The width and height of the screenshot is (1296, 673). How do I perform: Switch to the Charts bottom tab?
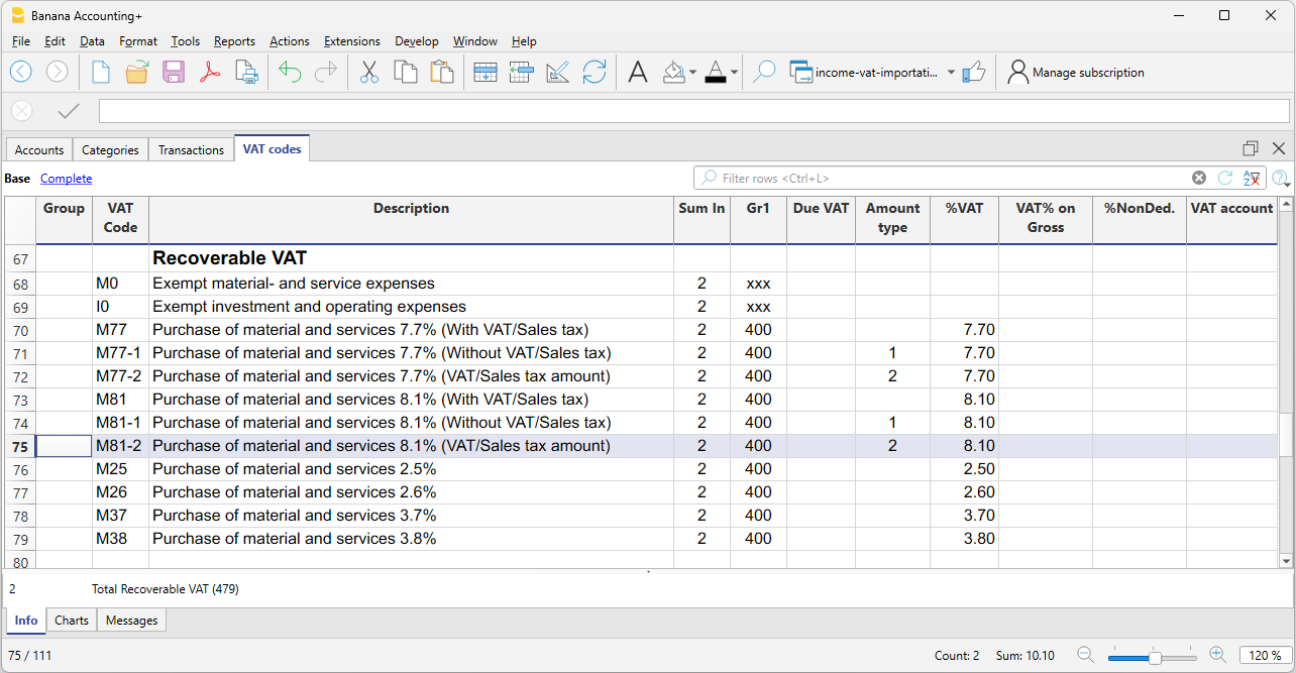click(72, 620)
